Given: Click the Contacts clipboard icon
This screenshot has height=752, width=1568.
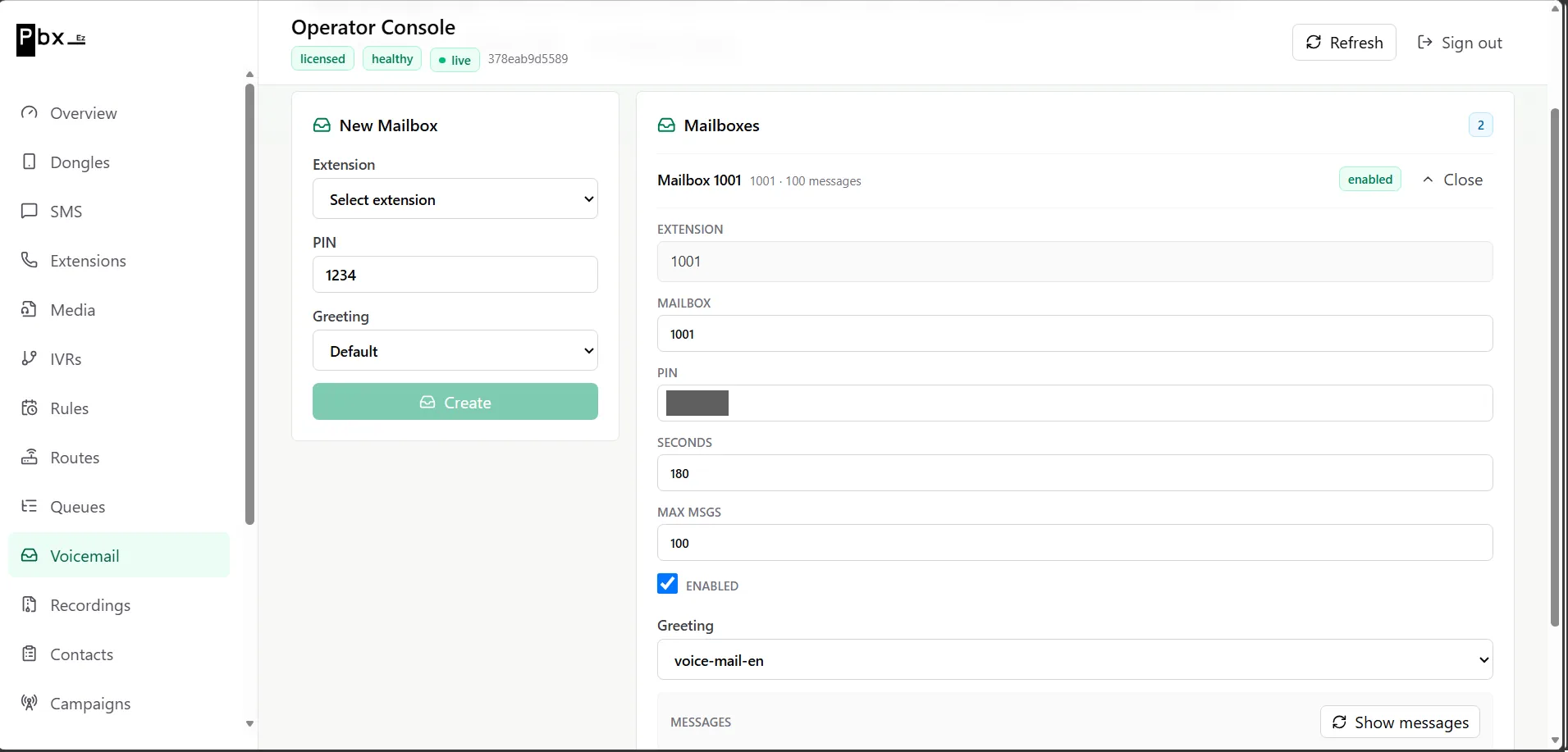Looking at the screenshot, I should point(30,654).
